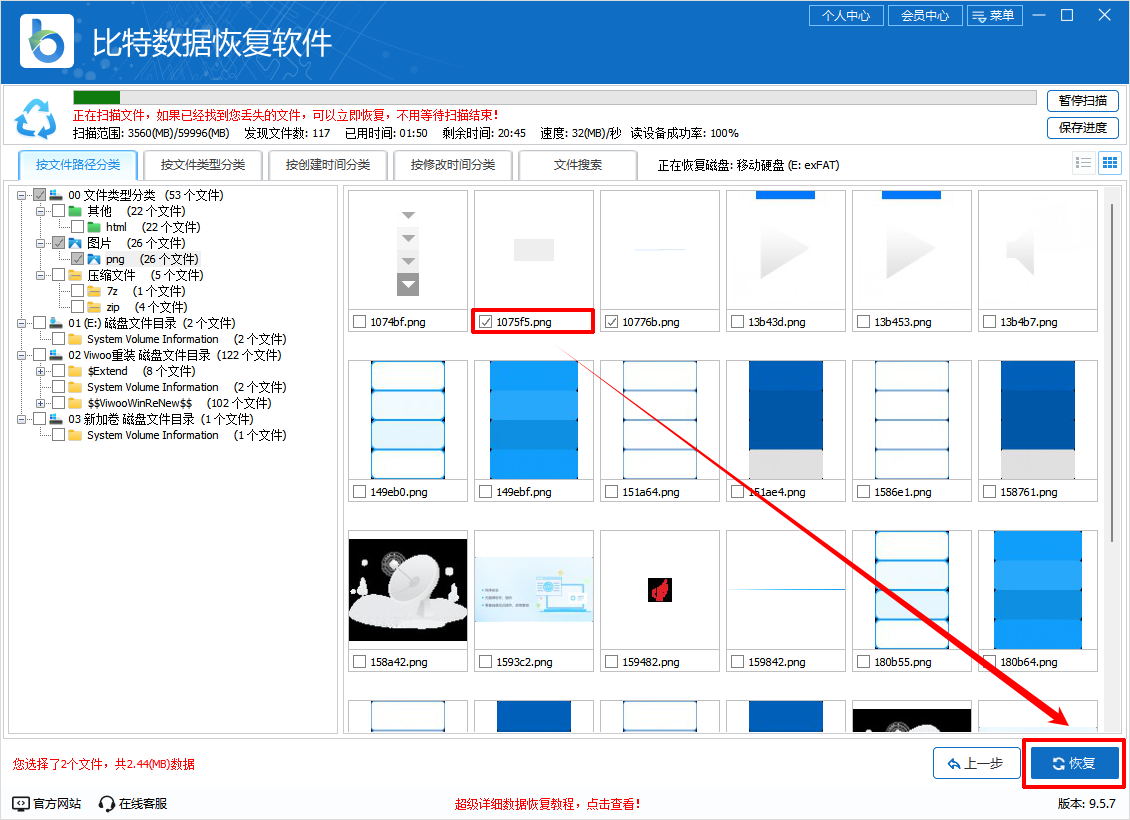
Task: Open 会员中心 in the header
Action: (925, 15)
